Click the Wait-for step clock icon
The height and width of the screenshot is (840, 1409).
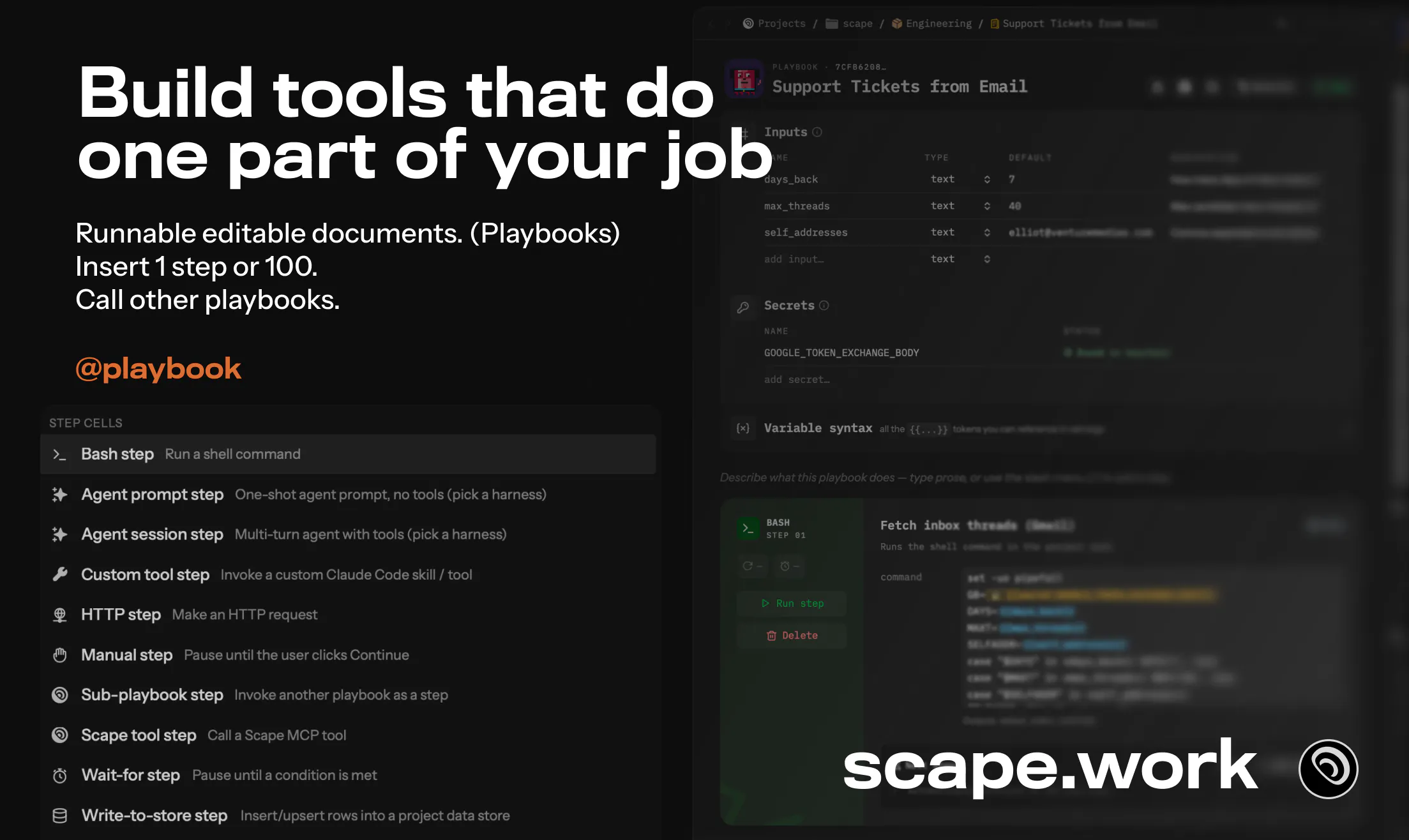point(60,776)
